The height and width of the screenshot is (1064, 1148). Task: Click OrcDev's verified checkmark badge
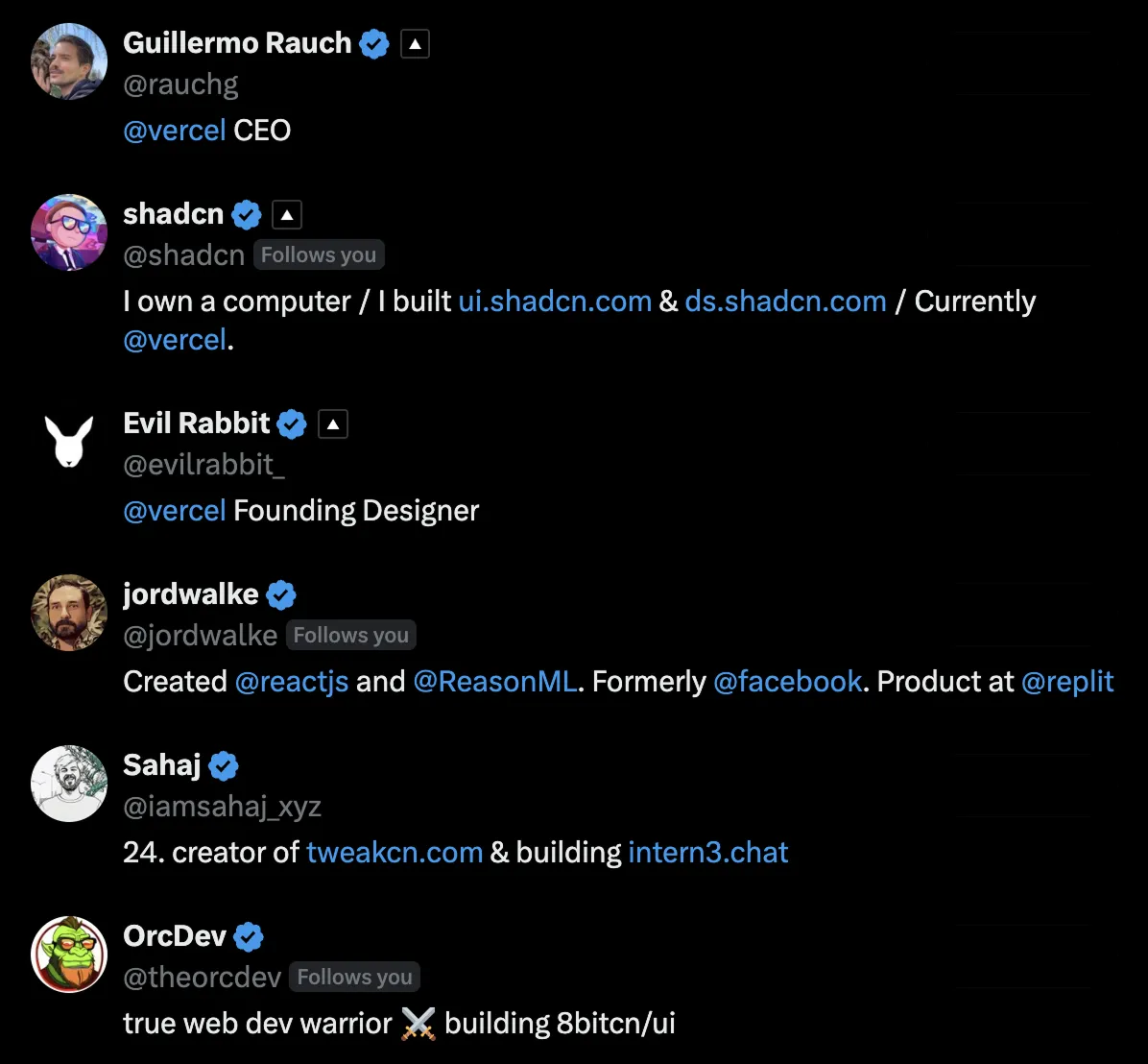click(x=249, y=936)
